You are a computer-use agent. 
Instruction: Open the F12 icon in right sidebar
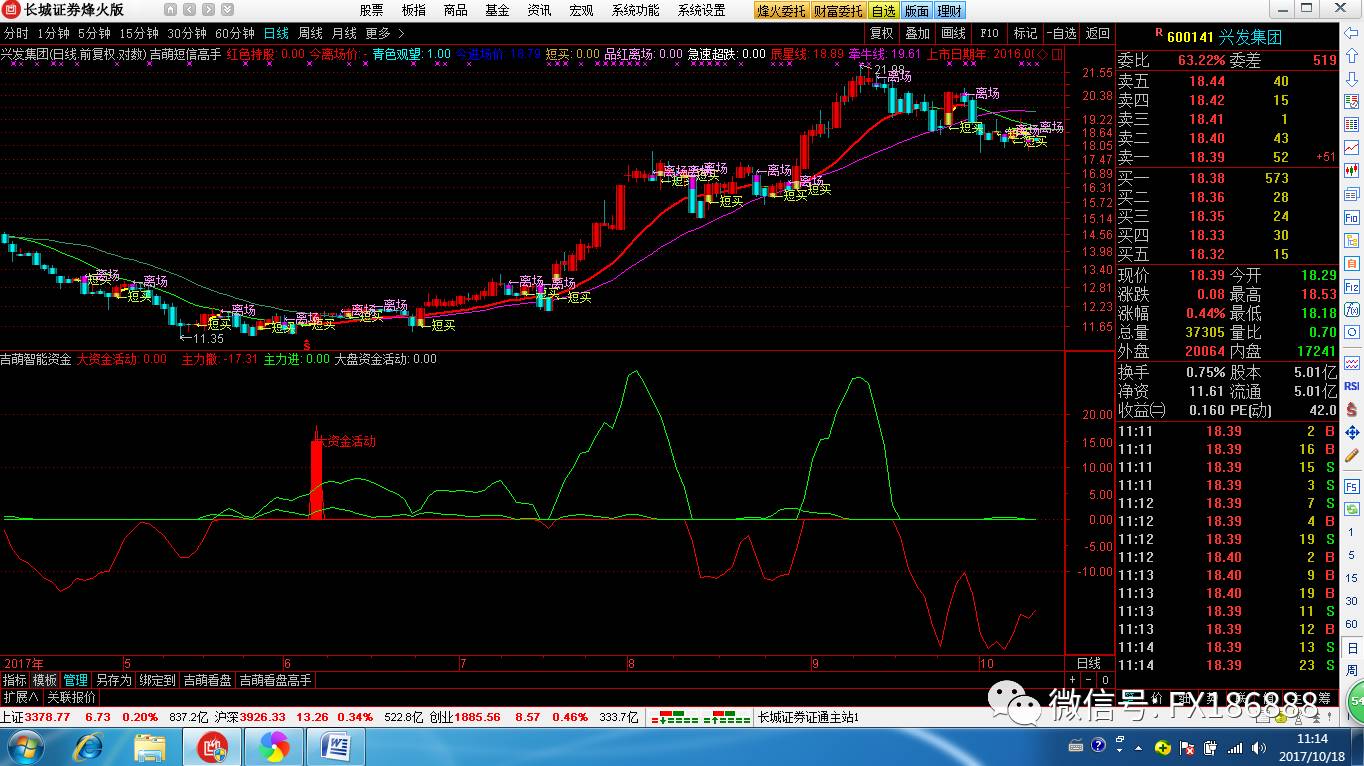click(x=1351, y=286)
